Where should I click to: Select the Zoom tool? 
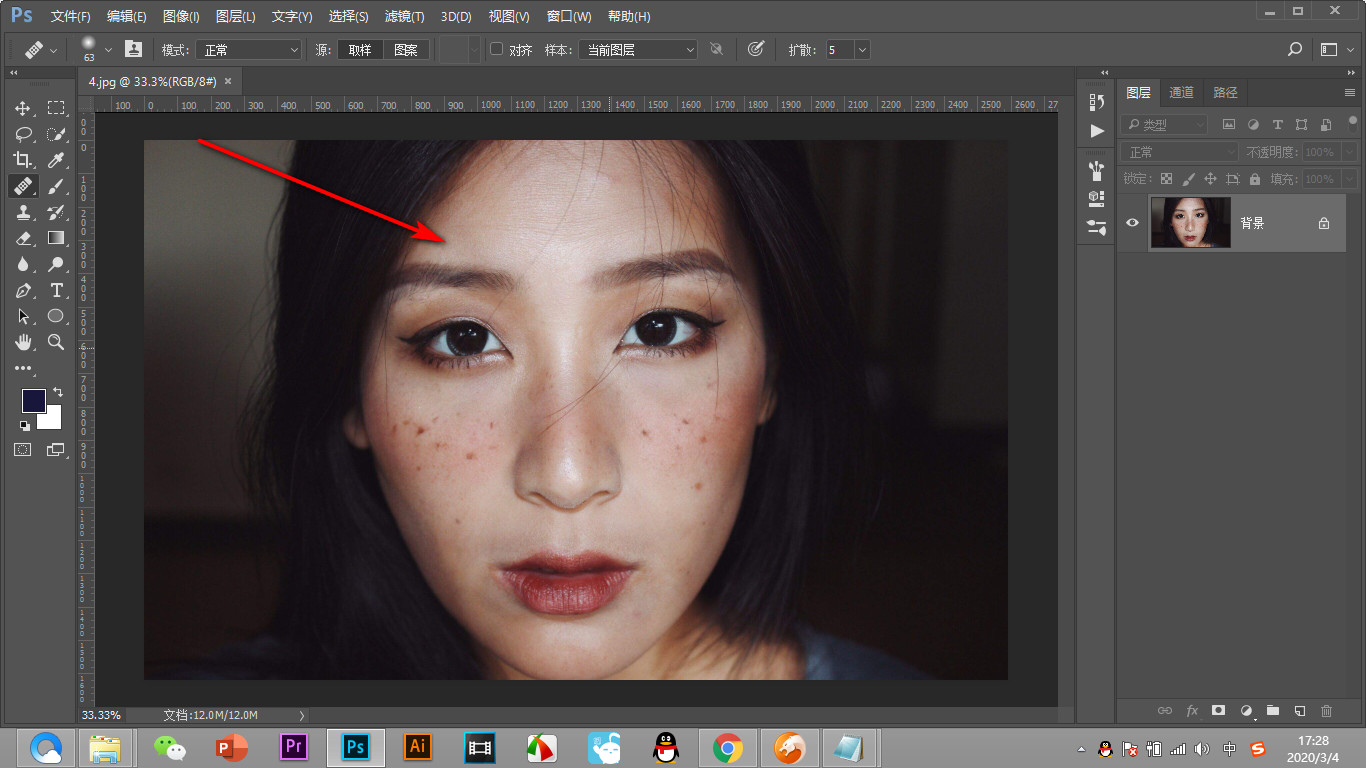tap(56, 342)
